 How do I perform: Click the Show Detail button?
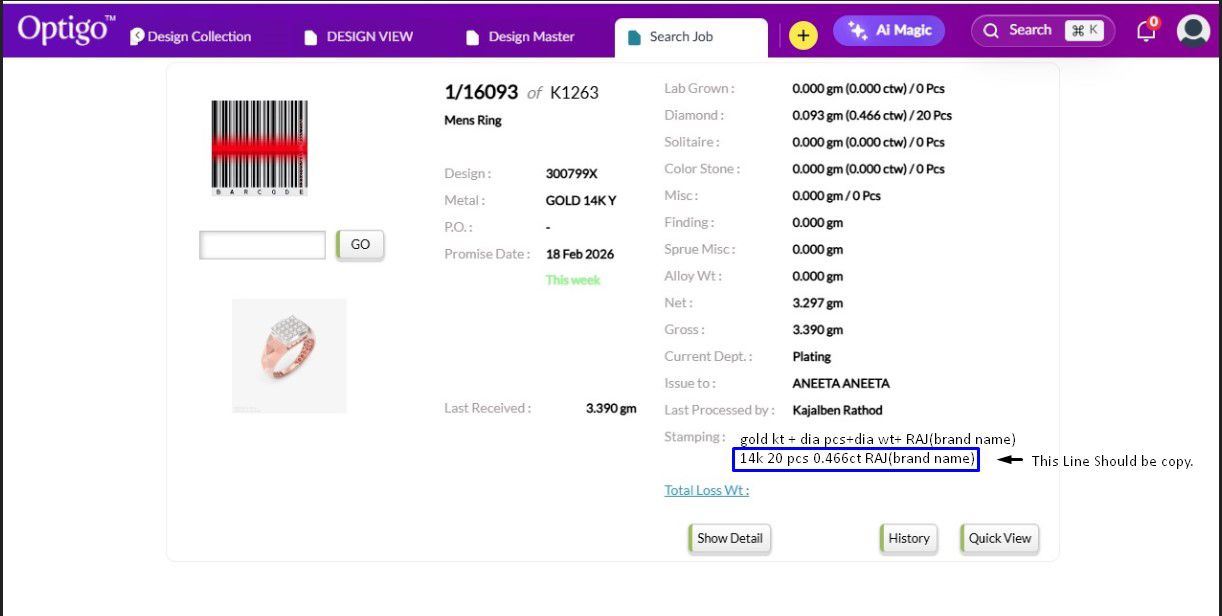click(729, 538)
